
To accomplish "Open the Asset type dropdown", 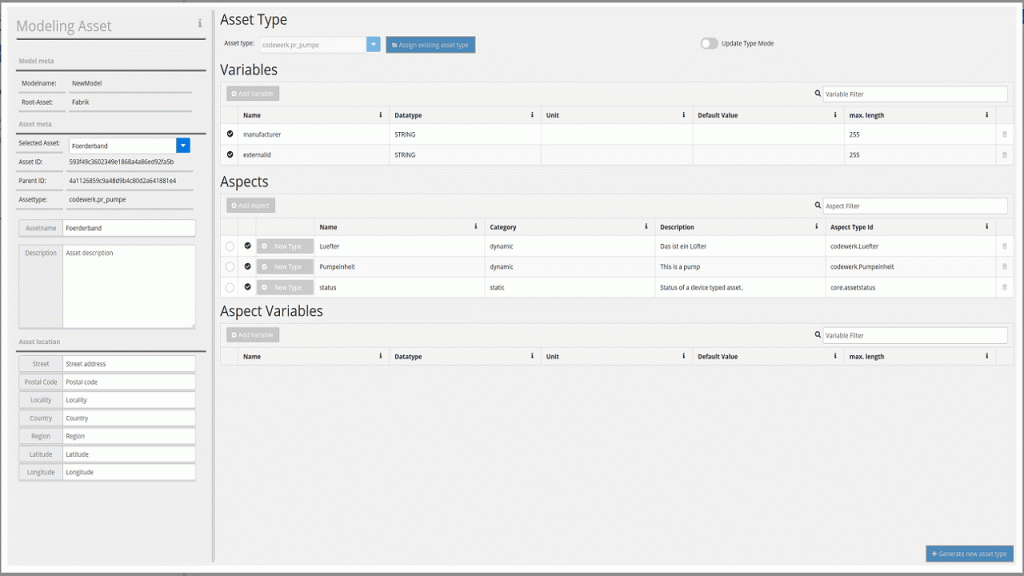I will (x=373, y=44).
